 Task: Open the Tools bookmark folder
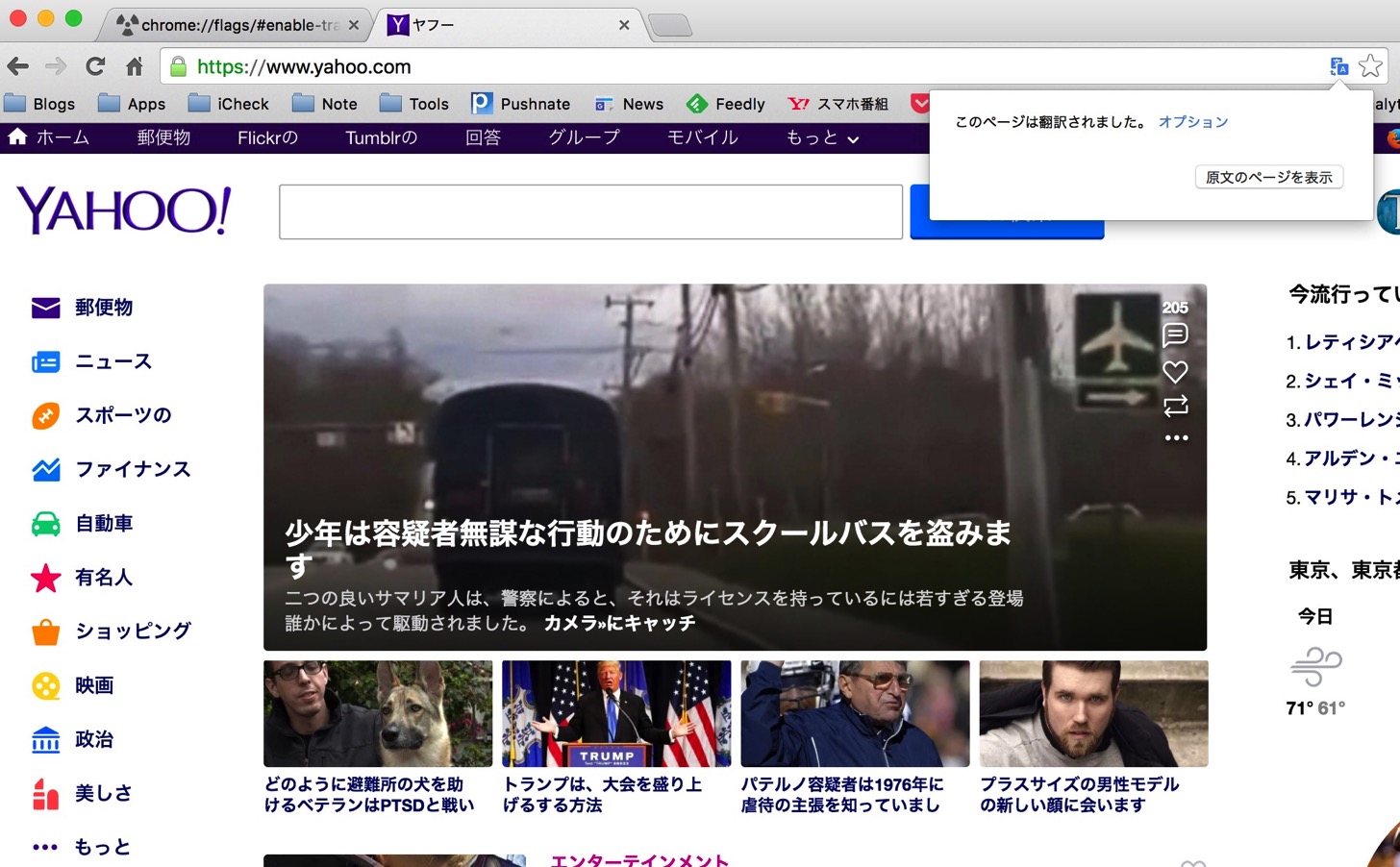click(x=414, y=104)
